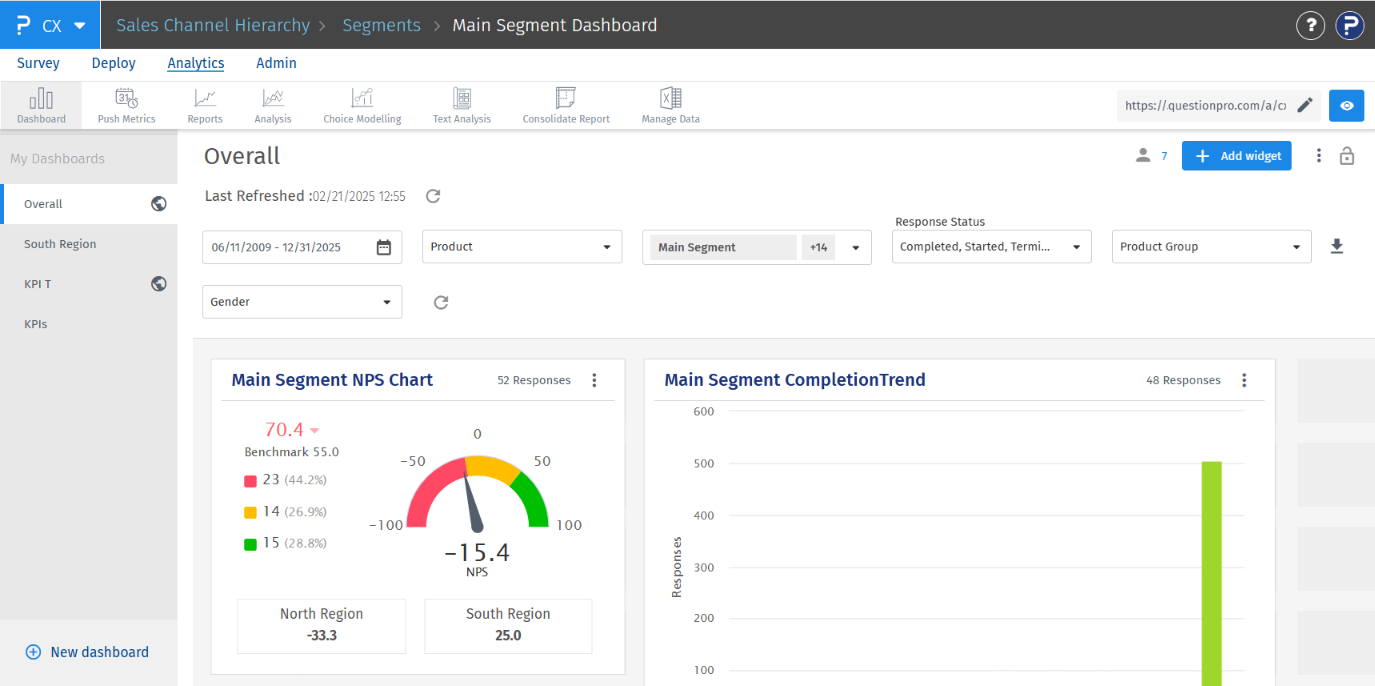The width and height of the screenshot is (1375, 686).
Task: Toggle the red detractors legend swatch
Action: (251, 480)
